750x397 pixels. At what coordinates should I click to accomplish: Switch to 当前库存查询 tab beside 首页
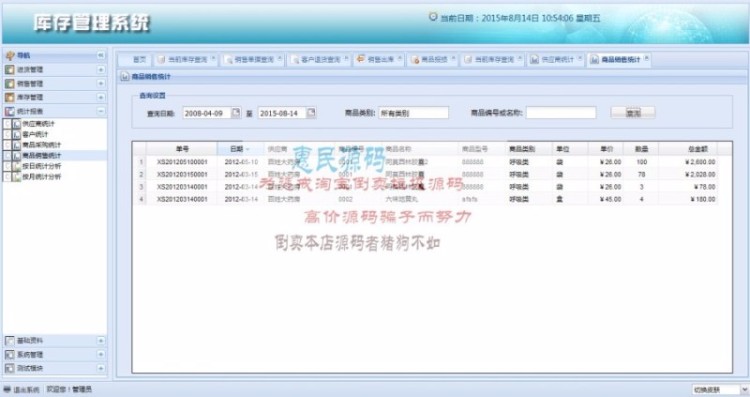click(187, 60)
